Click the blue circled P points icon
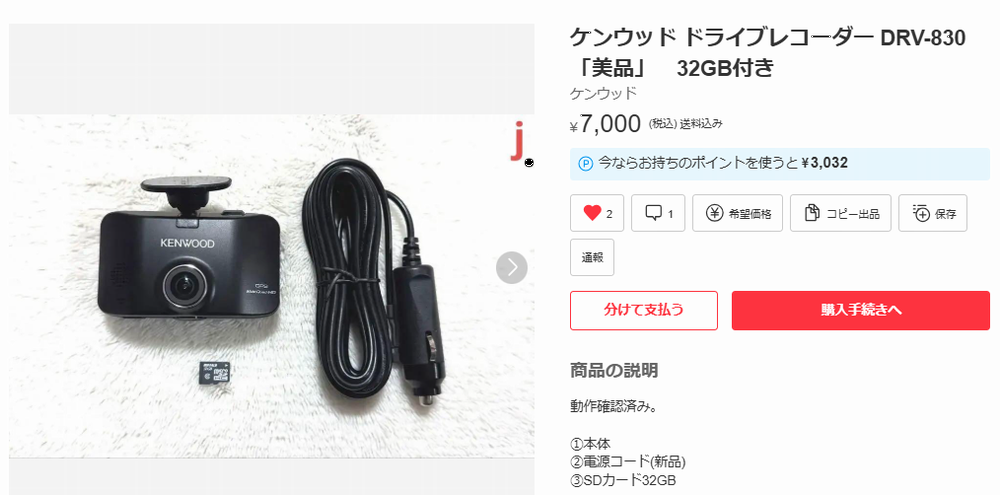1000x495 pixels. 585,163
